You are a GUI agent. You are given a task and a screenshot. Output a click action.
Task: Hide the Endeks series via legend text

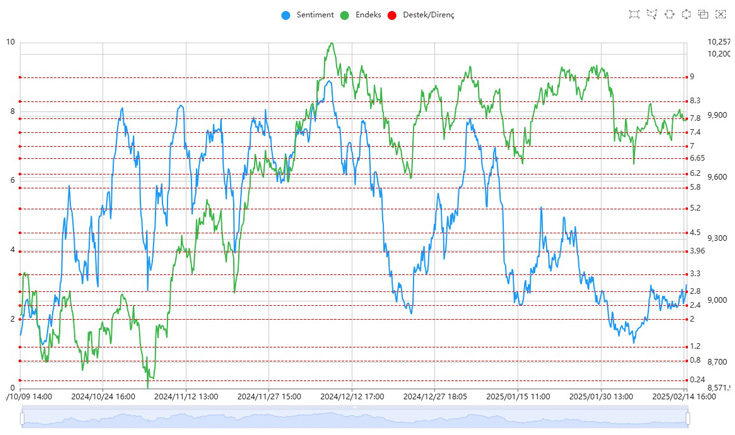click(368, 15)
